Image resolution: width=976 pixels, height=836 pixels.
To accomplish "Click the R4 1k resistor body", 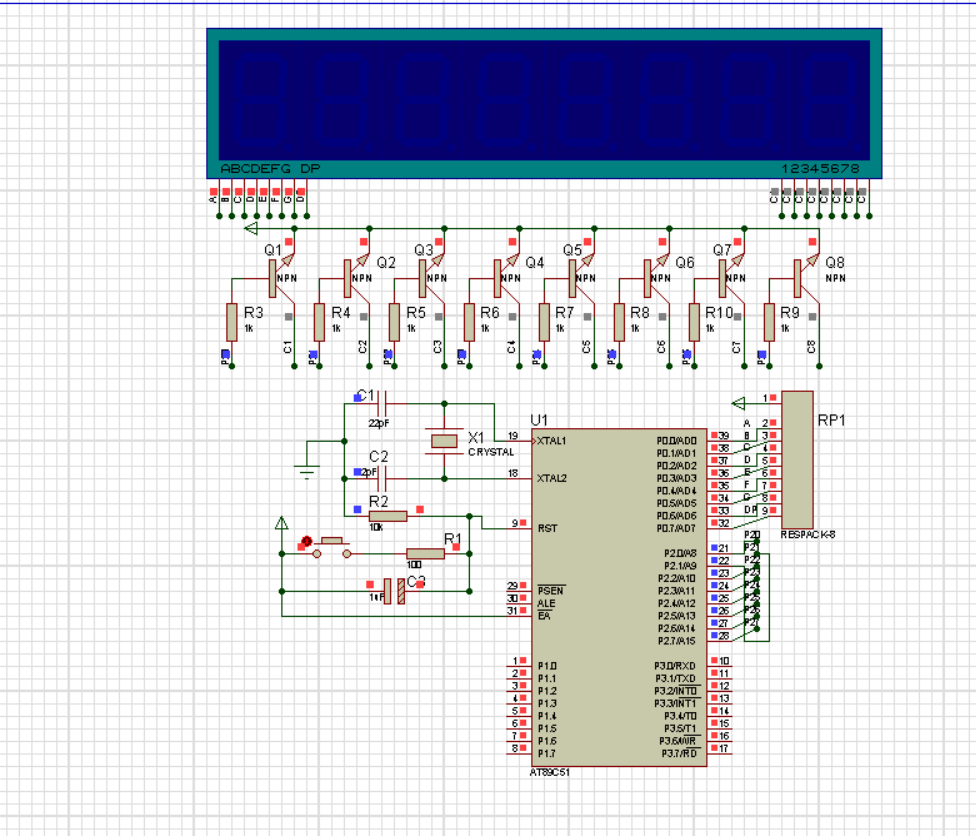I will (x=319, y=322).
